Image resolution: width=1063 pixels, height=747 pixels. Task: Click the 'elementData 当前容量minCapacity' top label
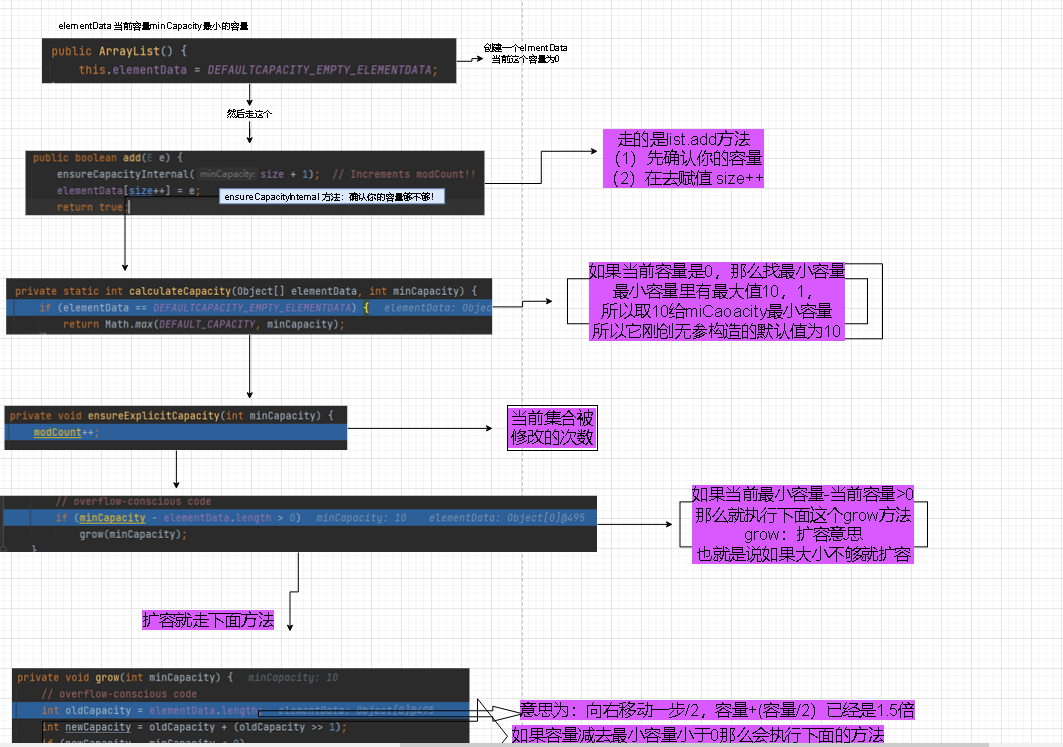coord(153,26)
